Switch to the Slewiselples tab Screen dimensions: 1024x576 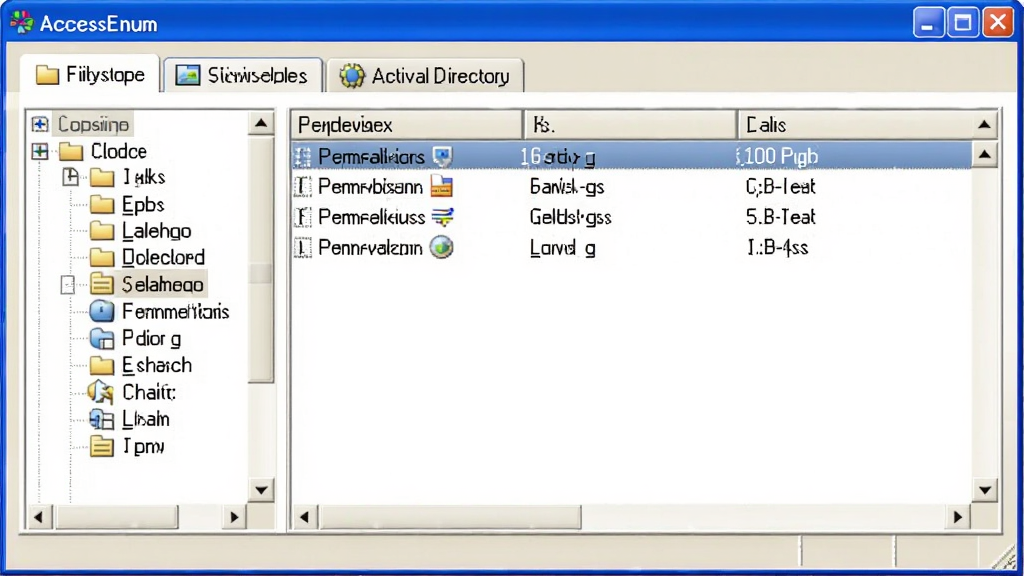(x=242, y=76)
